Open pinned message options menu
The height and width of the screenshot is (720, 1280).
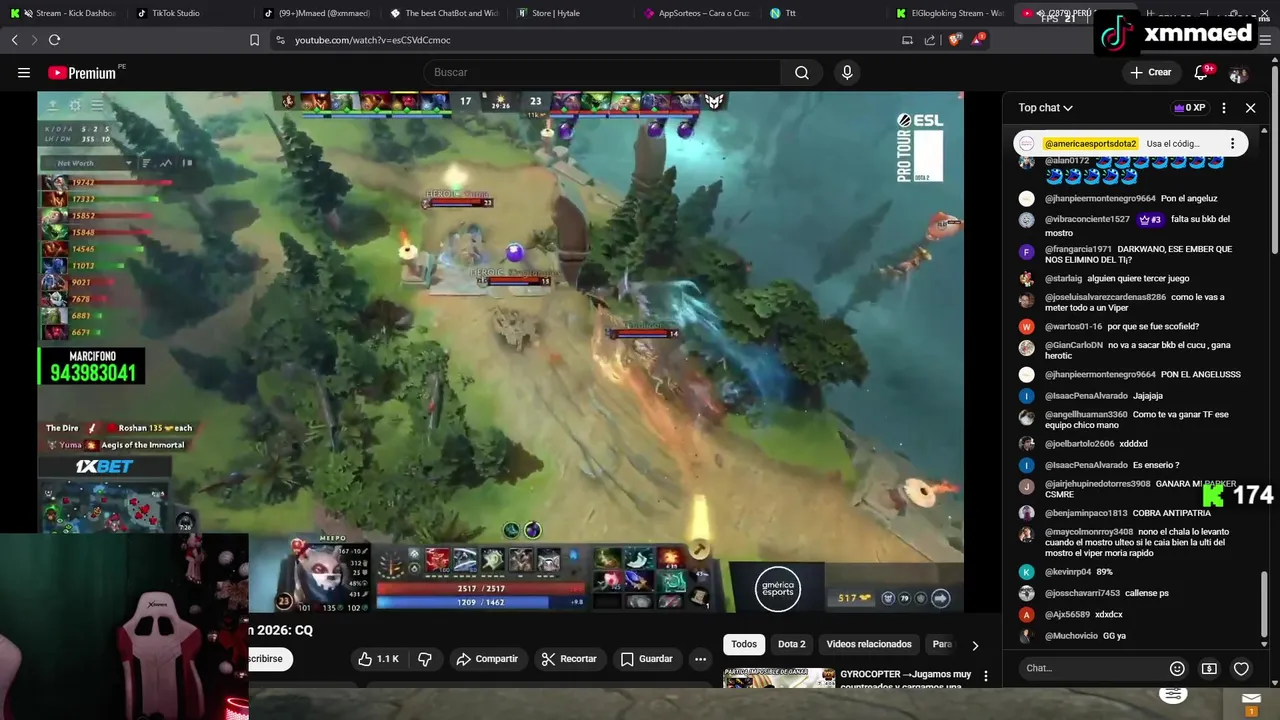coord(1232,143)
